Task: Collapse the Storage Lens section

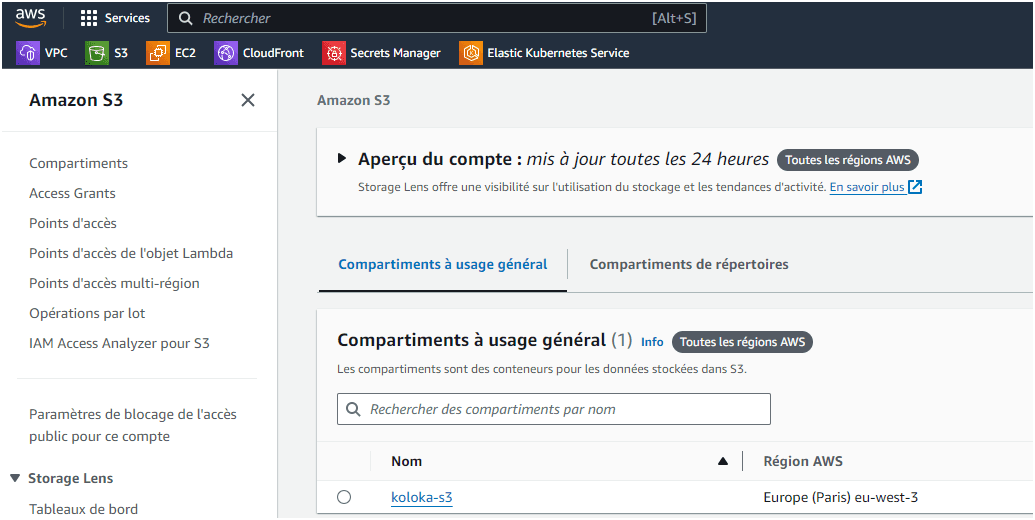Action: tap(15, 478)
